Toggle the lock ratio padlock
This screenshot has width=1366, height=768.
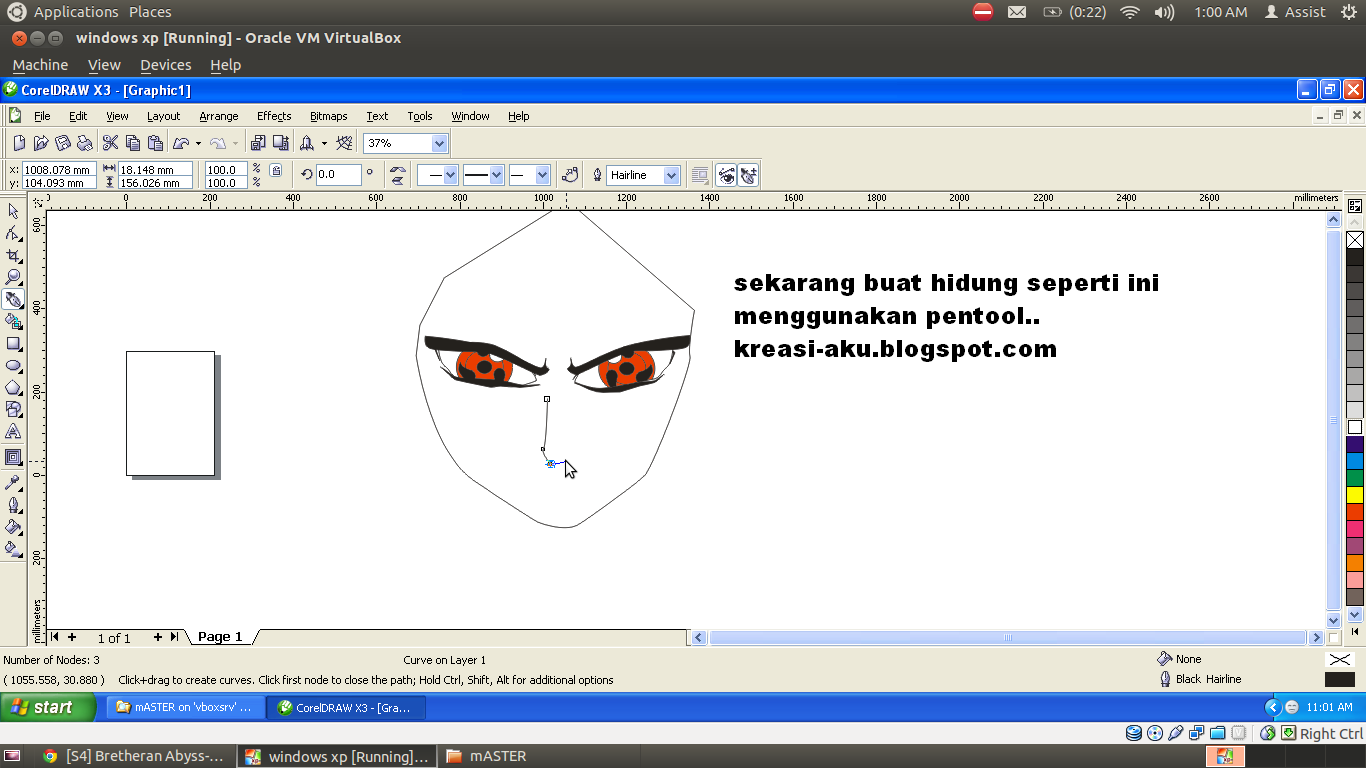click(x=276, y=171)
